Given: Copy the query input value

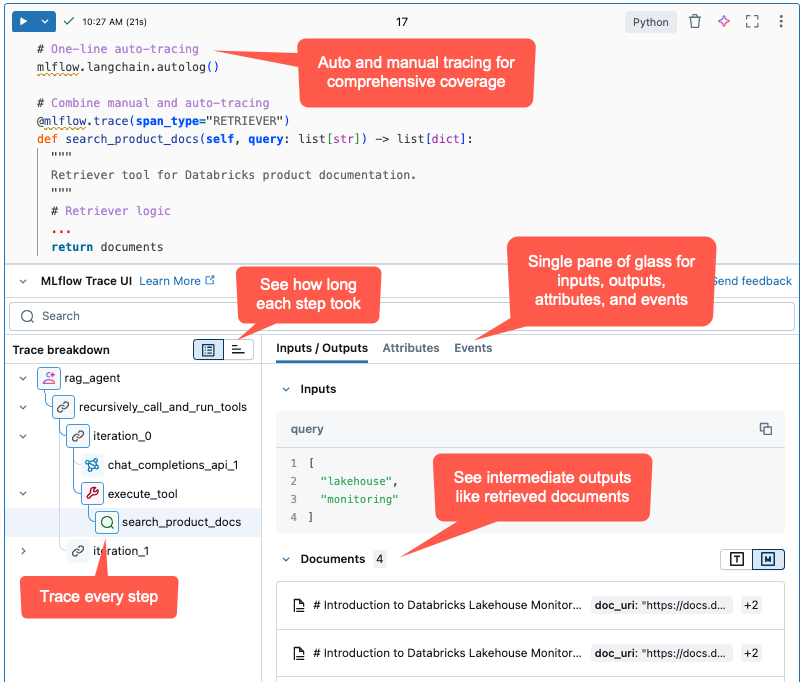Looking at the screenshot, I should click(765, 429).
